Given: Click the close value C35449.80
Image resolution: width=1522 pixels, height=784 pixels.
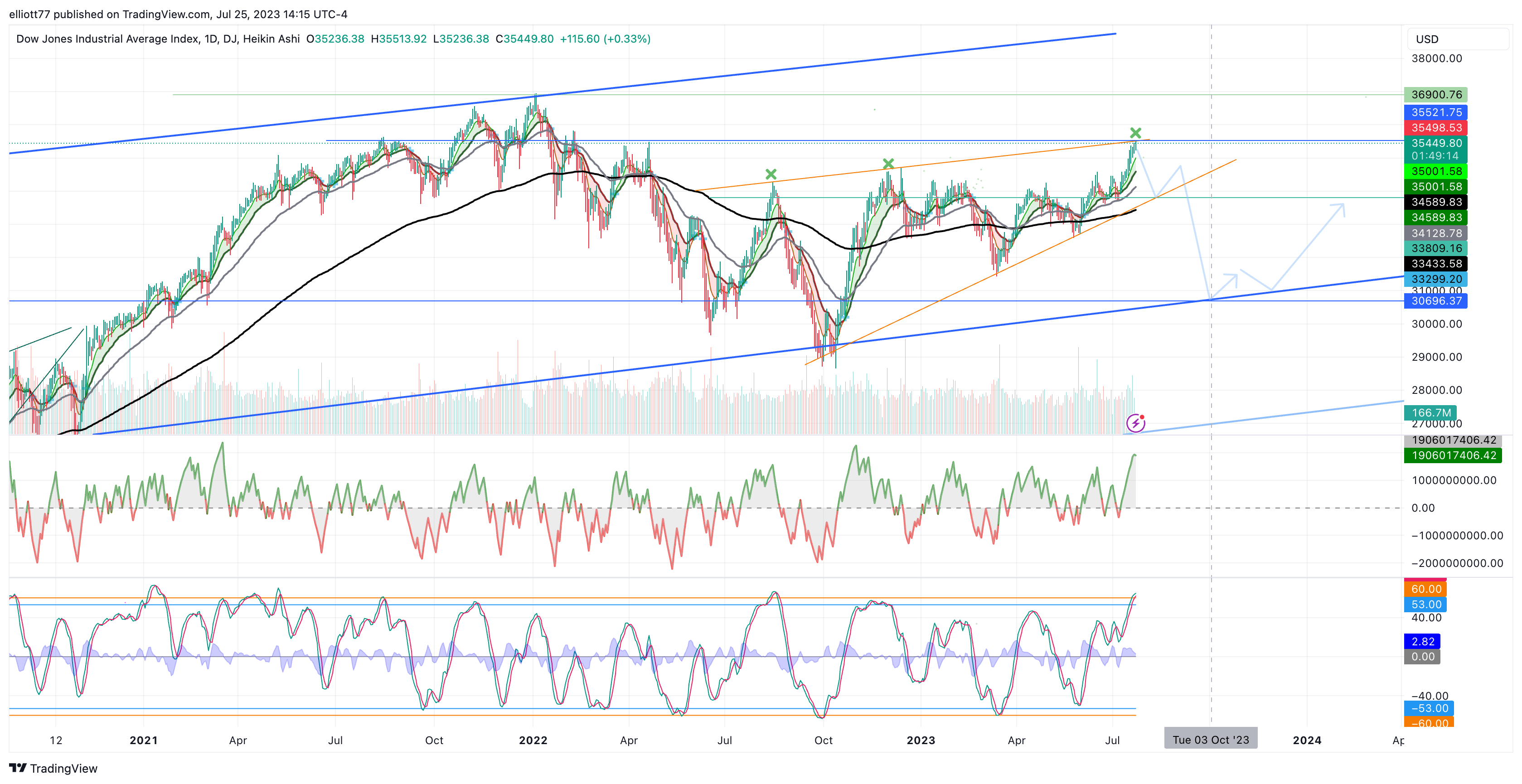Looking at the screenshot, I should pyautogui.click(x=525, y=39).
